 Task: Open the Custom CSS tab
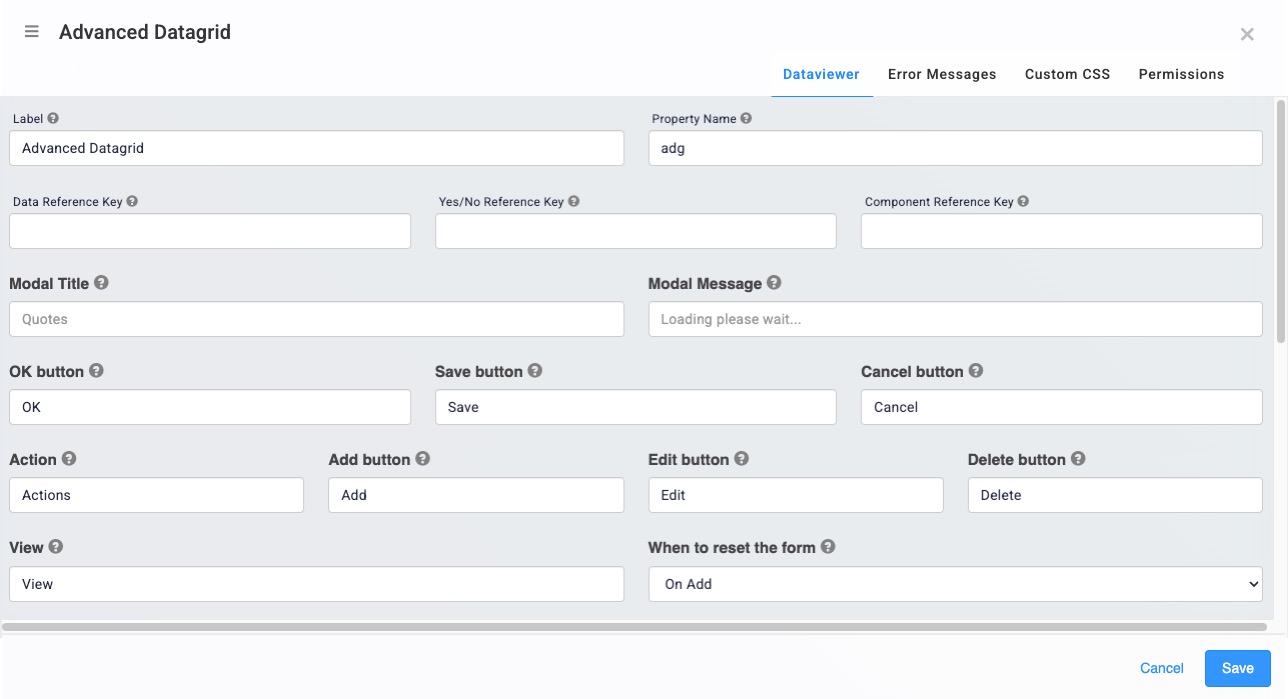pos(1067,74)
